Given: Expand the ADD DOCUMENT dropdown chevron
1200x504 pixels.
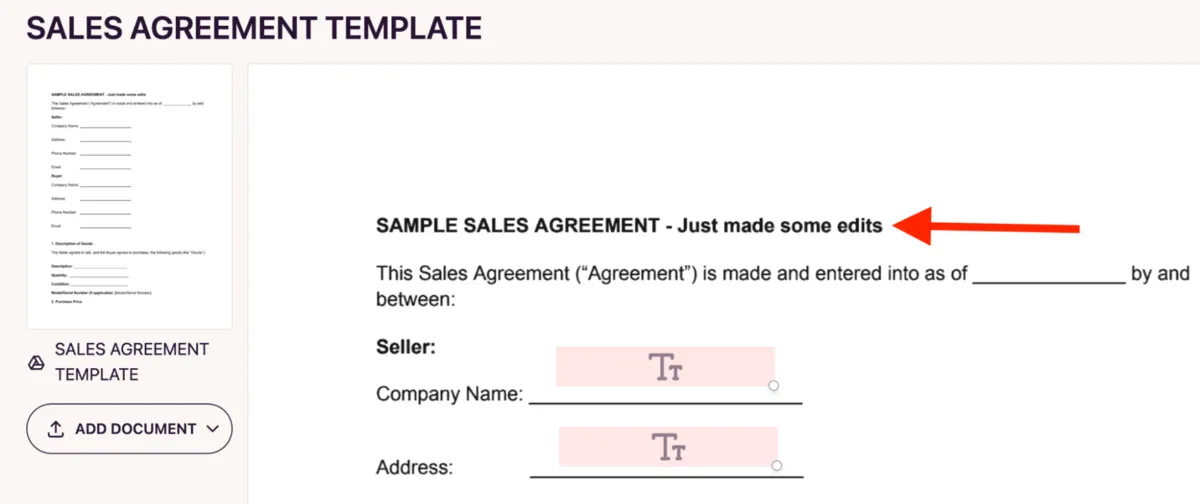Looking at the screenshot, I should (x=211, y=429).
